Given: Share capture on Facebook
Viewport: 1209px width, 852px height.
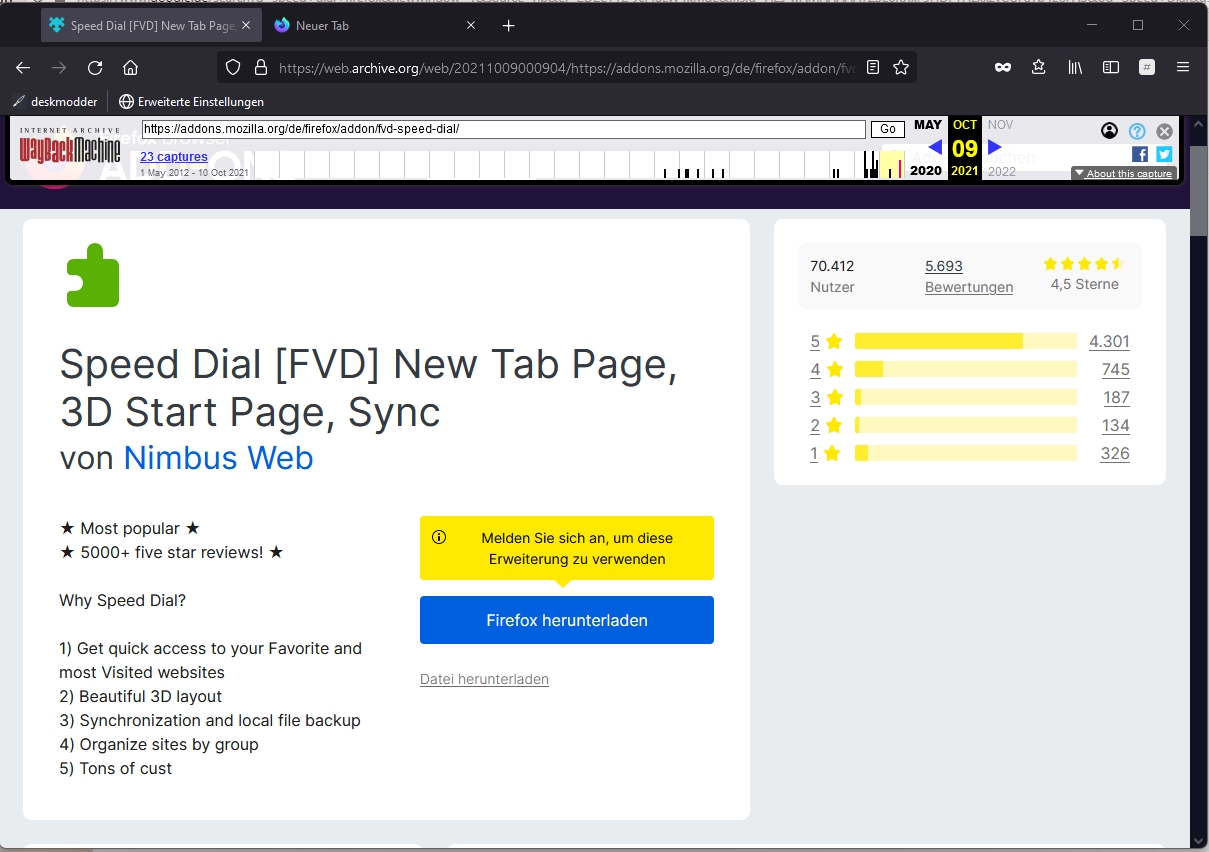Looking at the screenshot, I should click(1140, 154).
